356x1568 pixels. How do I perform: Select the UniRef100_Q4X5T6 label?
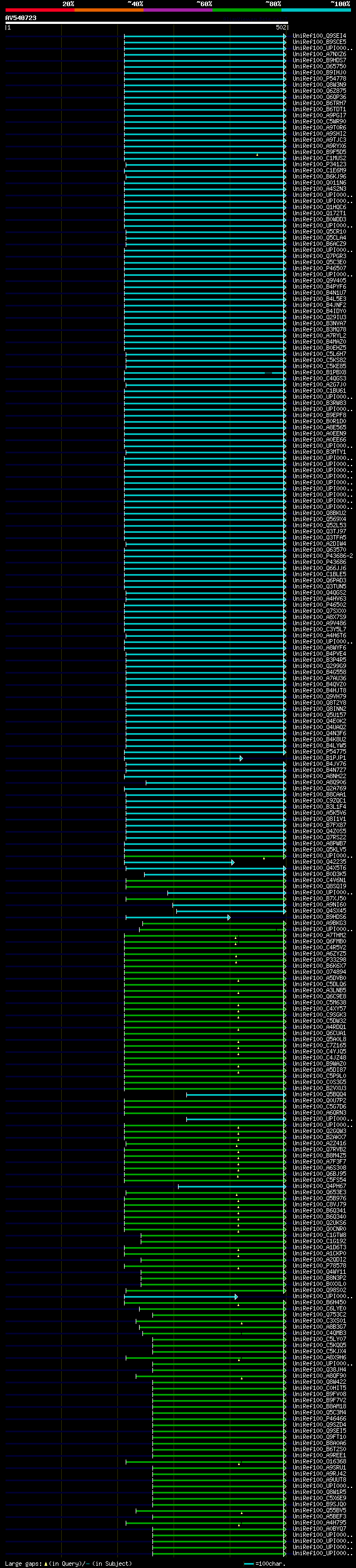point(319,867)
